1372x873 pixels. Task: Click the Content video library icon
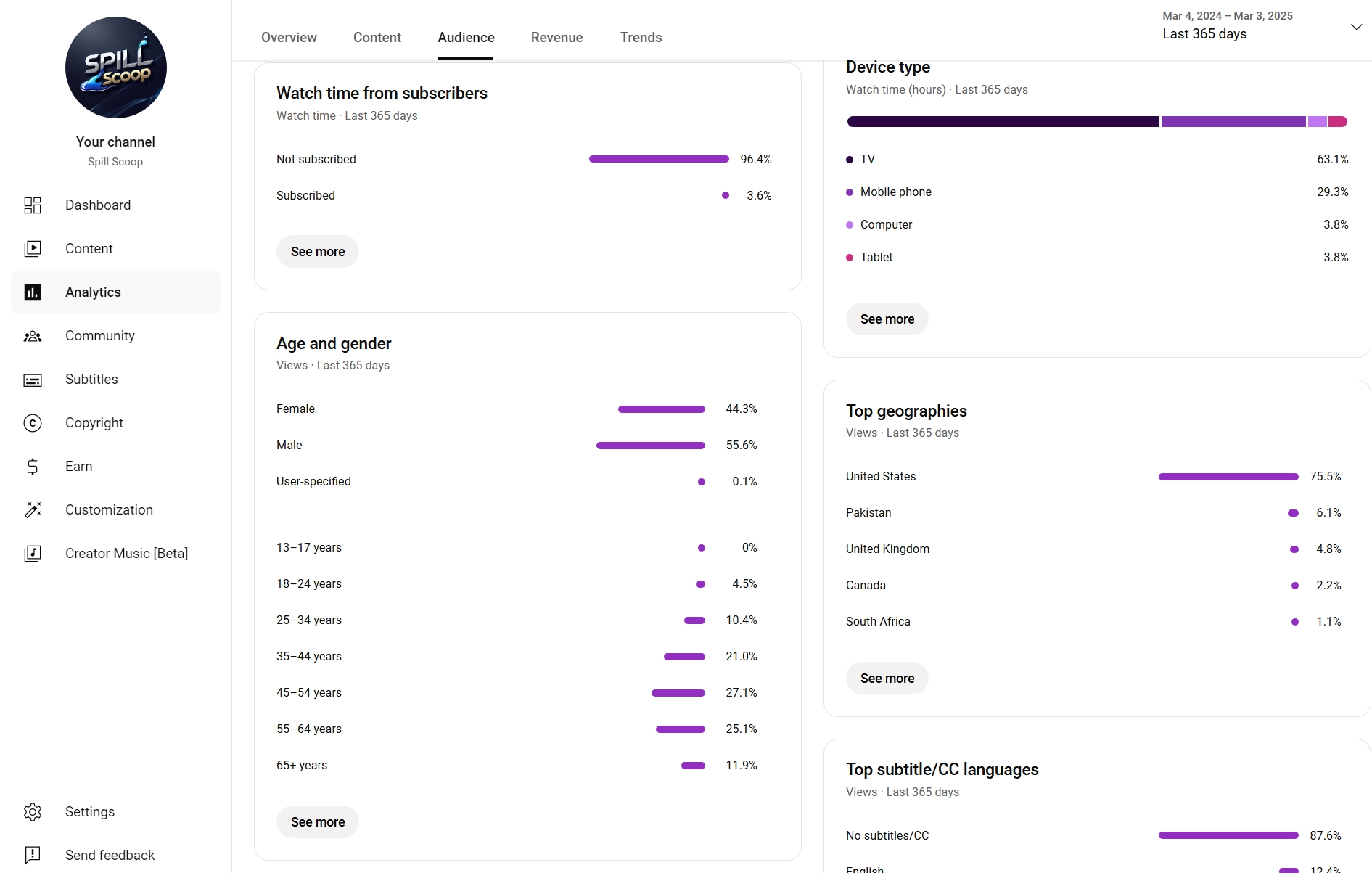[33, 249]
